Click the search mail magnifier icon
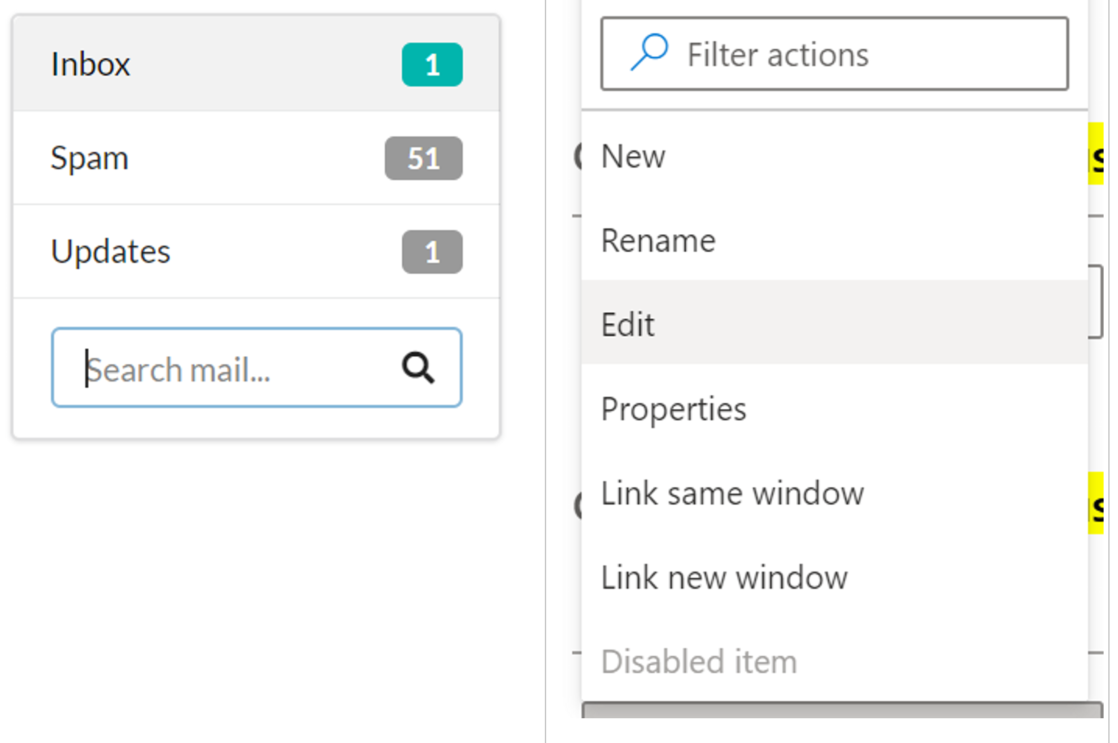 tap(418, 369)
